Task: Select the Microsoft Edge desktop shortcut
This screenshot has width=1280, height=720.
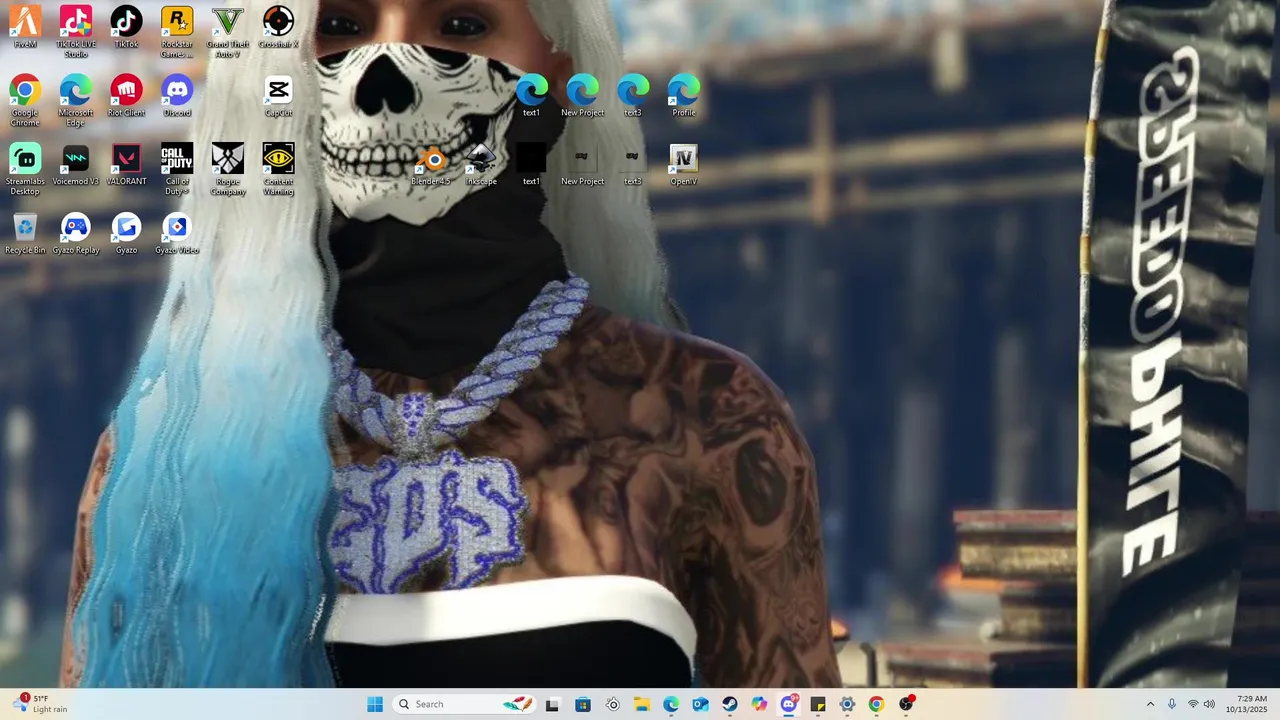Action: pyautogui.click(x=76, y=100)
